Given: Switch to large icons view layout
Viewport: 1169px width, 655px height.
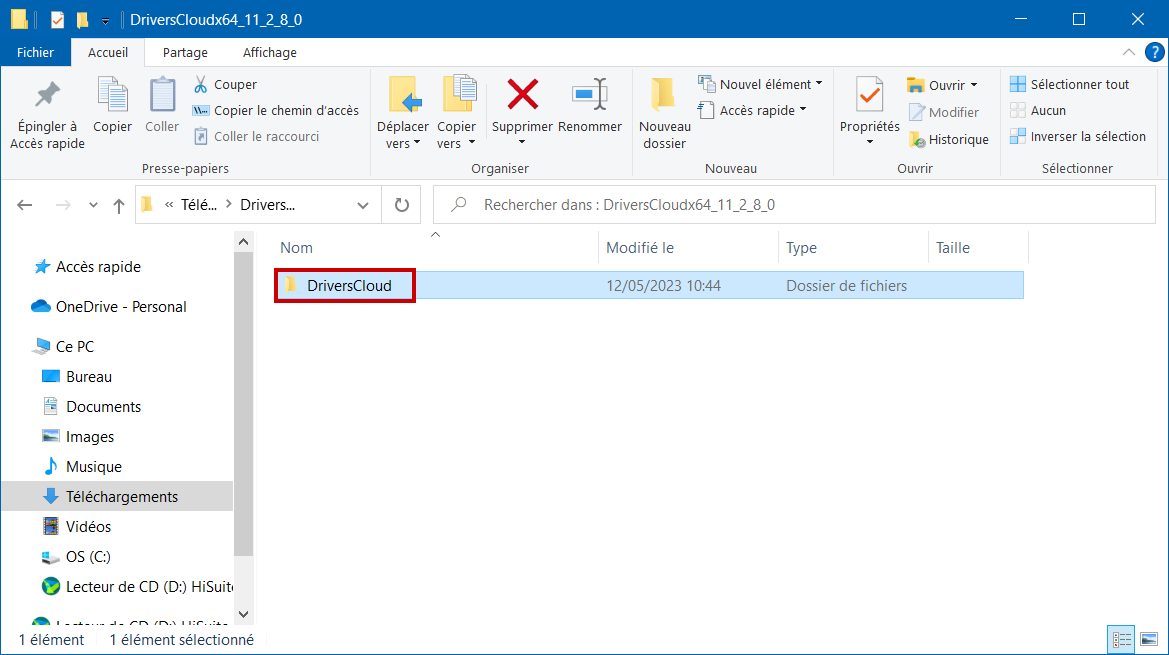Looking at the screenshot, I should pyautogui.click(x=1149, y=639).
